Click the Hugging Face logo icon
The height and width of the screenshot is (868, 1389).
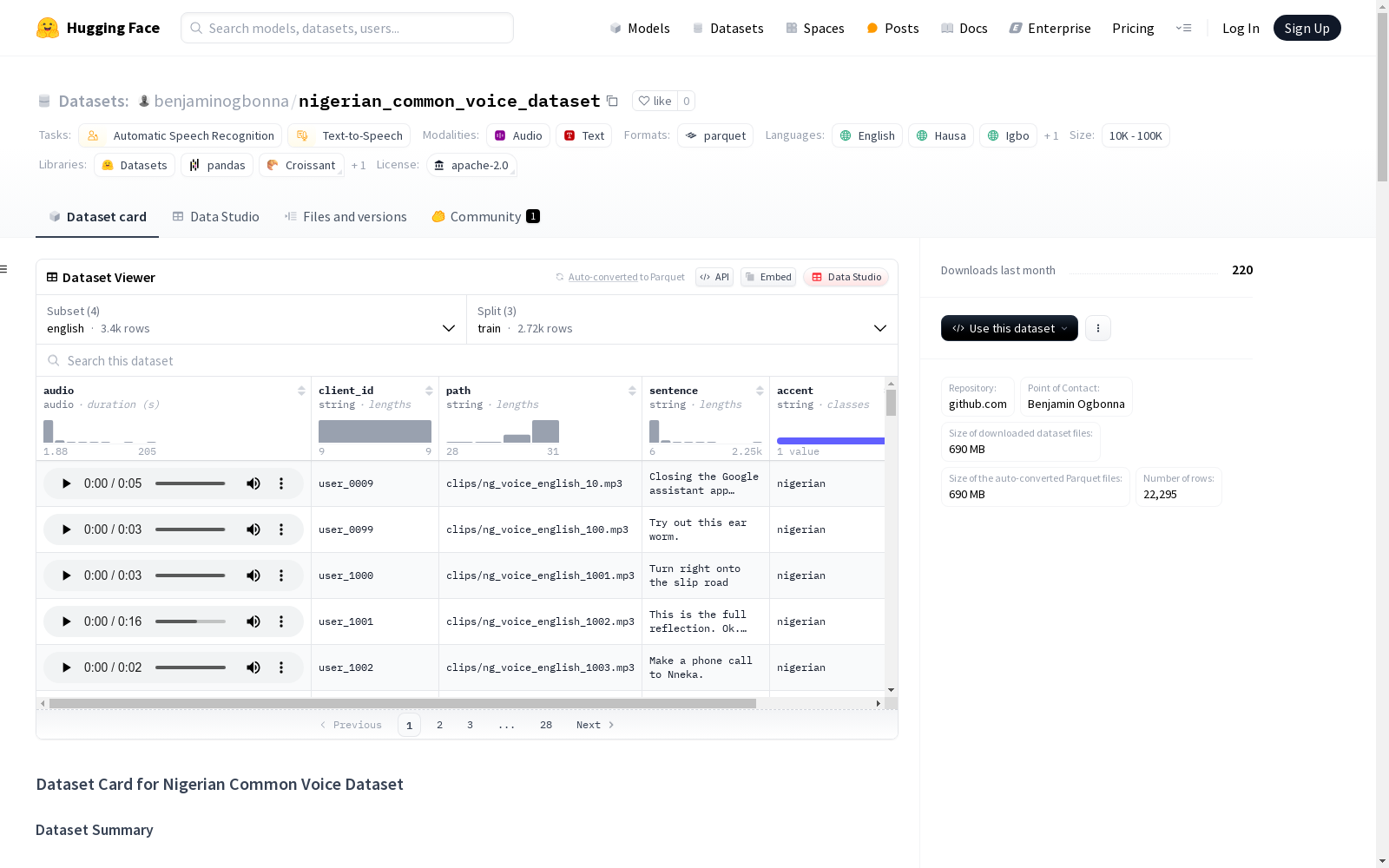[48, 28]
